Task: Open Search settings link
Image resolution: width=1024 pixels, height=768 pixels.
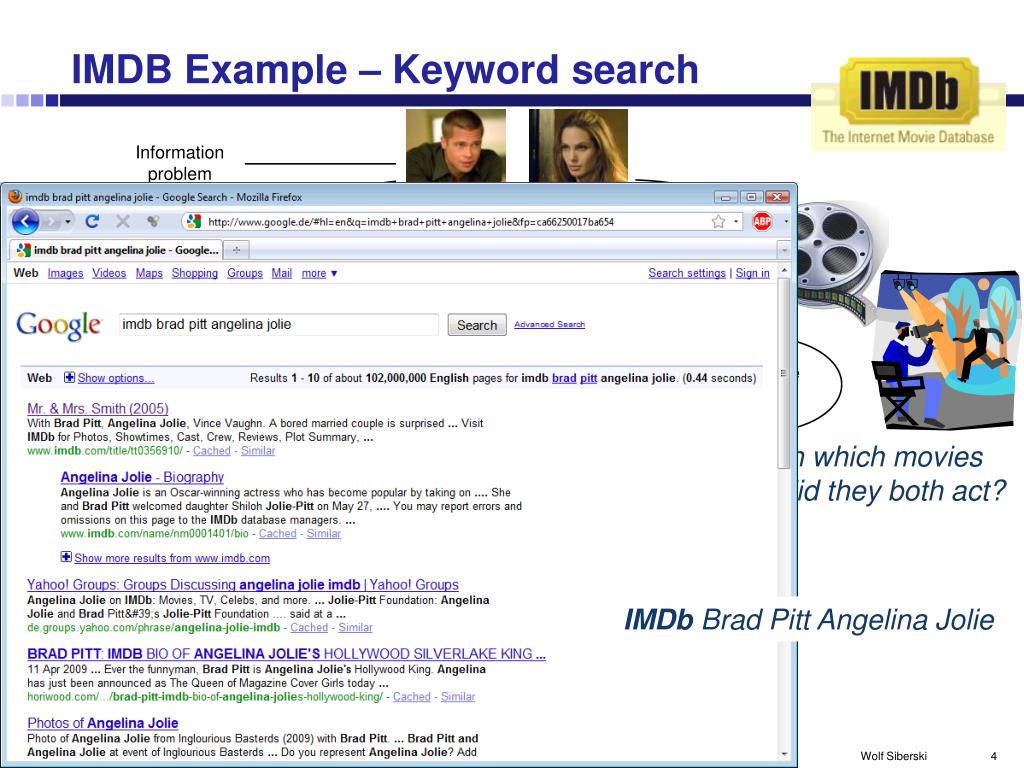Action: (x=687, y=273)
